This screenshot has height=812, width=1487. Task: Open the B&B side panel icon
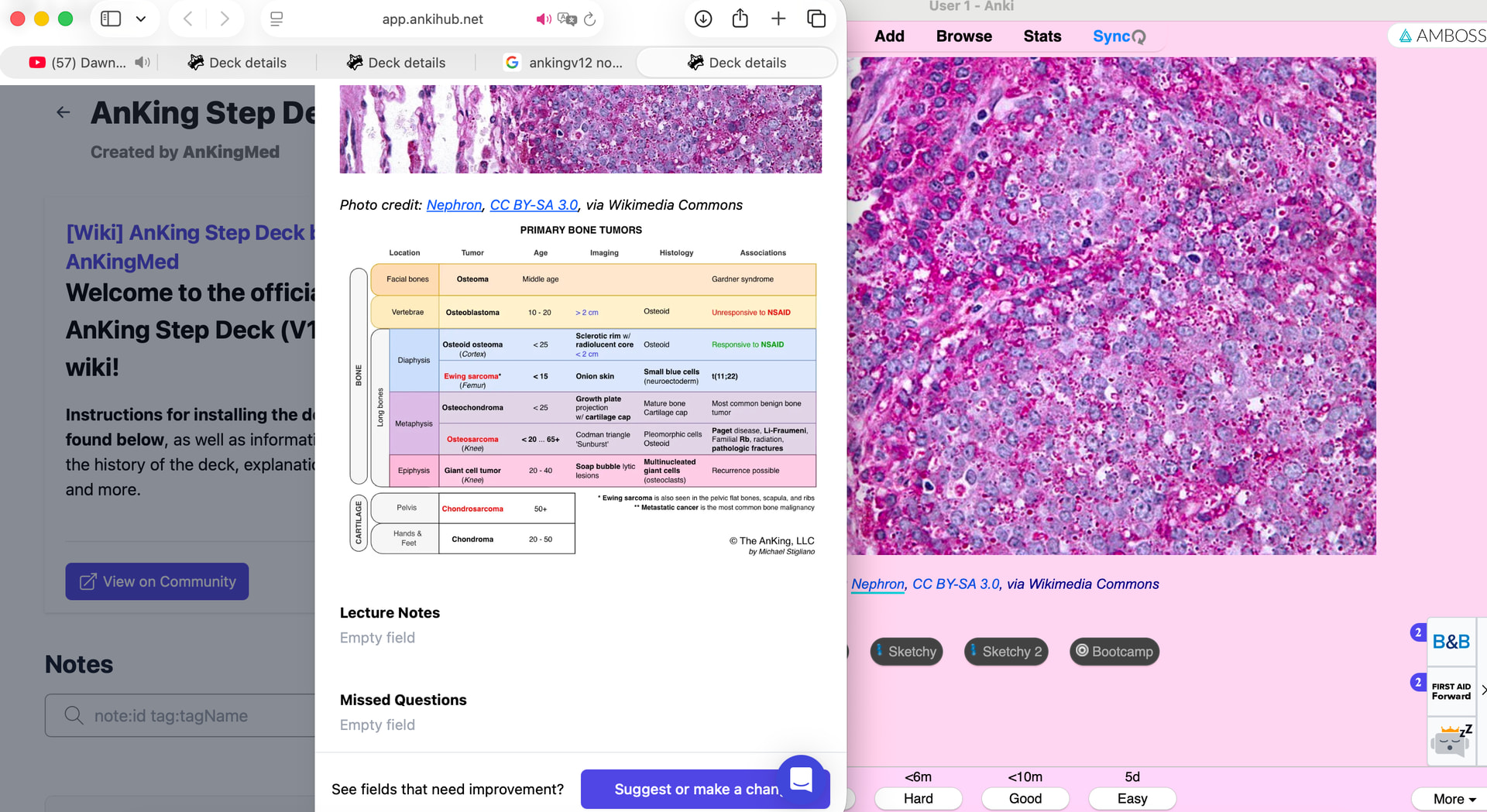(x=1451, y=642)
